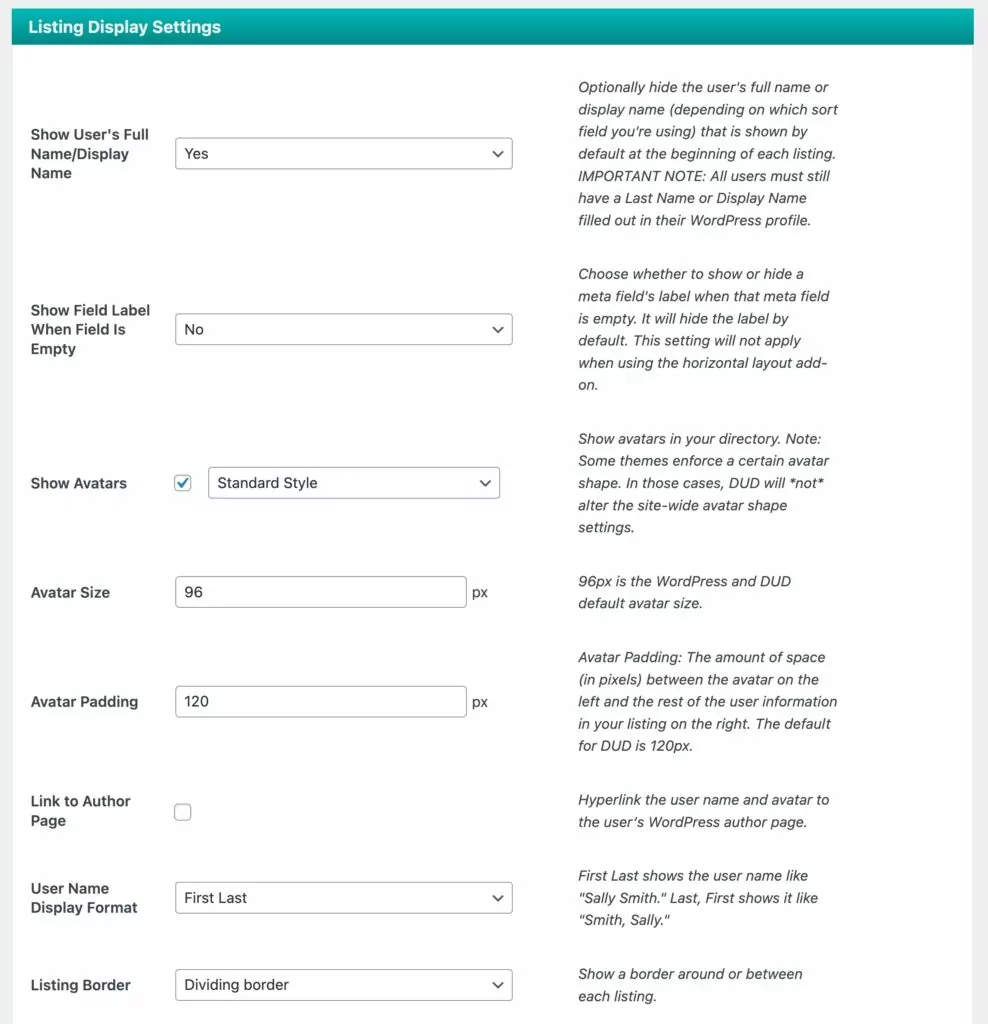The height and width of the screenshot is (1024, 988).
Task: Click the chevron on the Standard Style select
Action: pos(485,483)
